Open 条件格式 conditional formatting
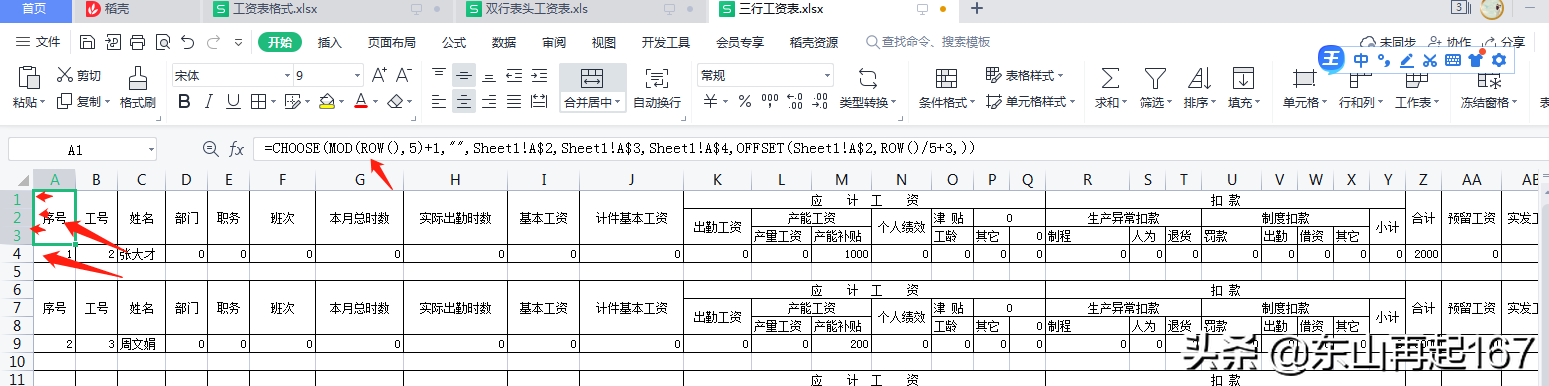Image resolution: width=1549 pixels, height=386 pixels. click(x=947, y=88)
